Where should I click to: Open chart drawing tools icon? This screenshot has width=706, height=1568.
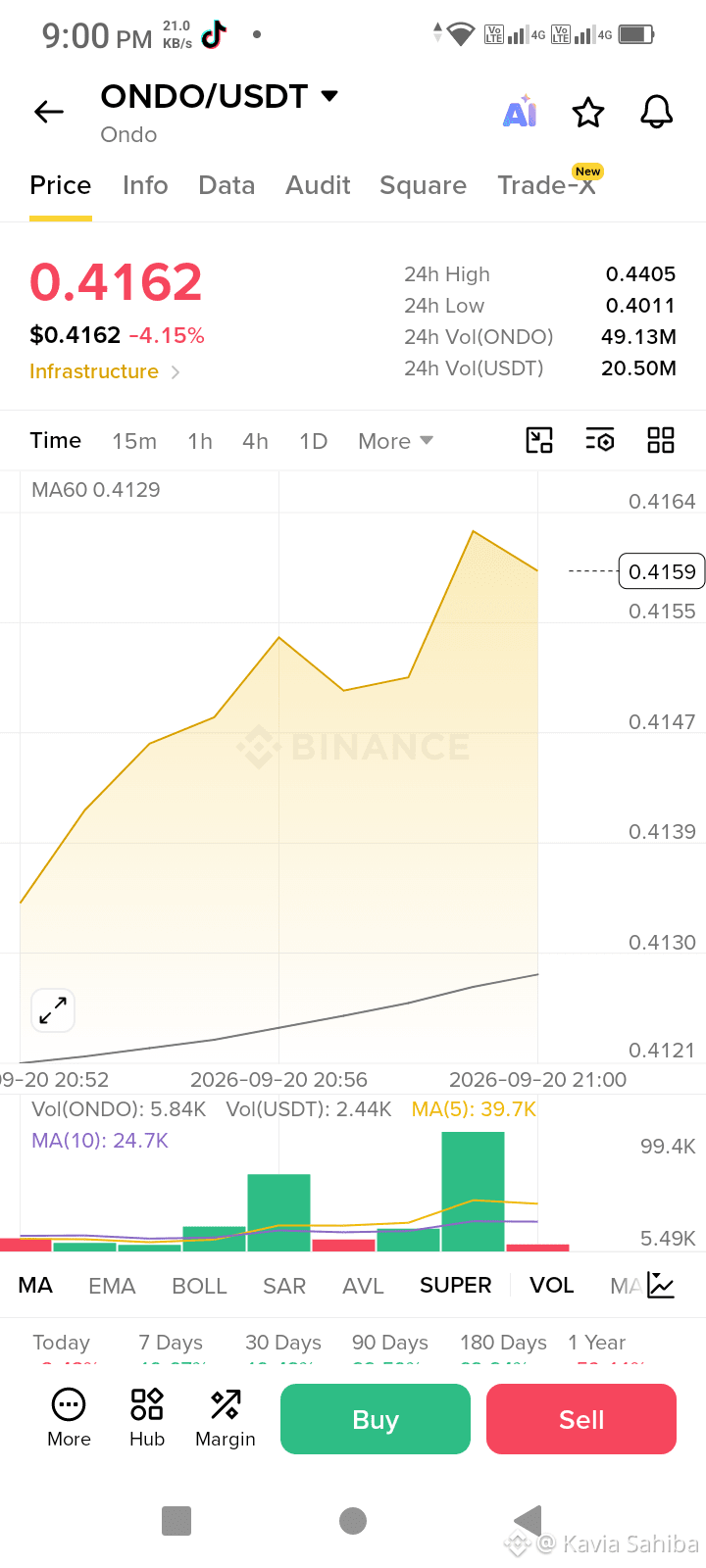539,440
